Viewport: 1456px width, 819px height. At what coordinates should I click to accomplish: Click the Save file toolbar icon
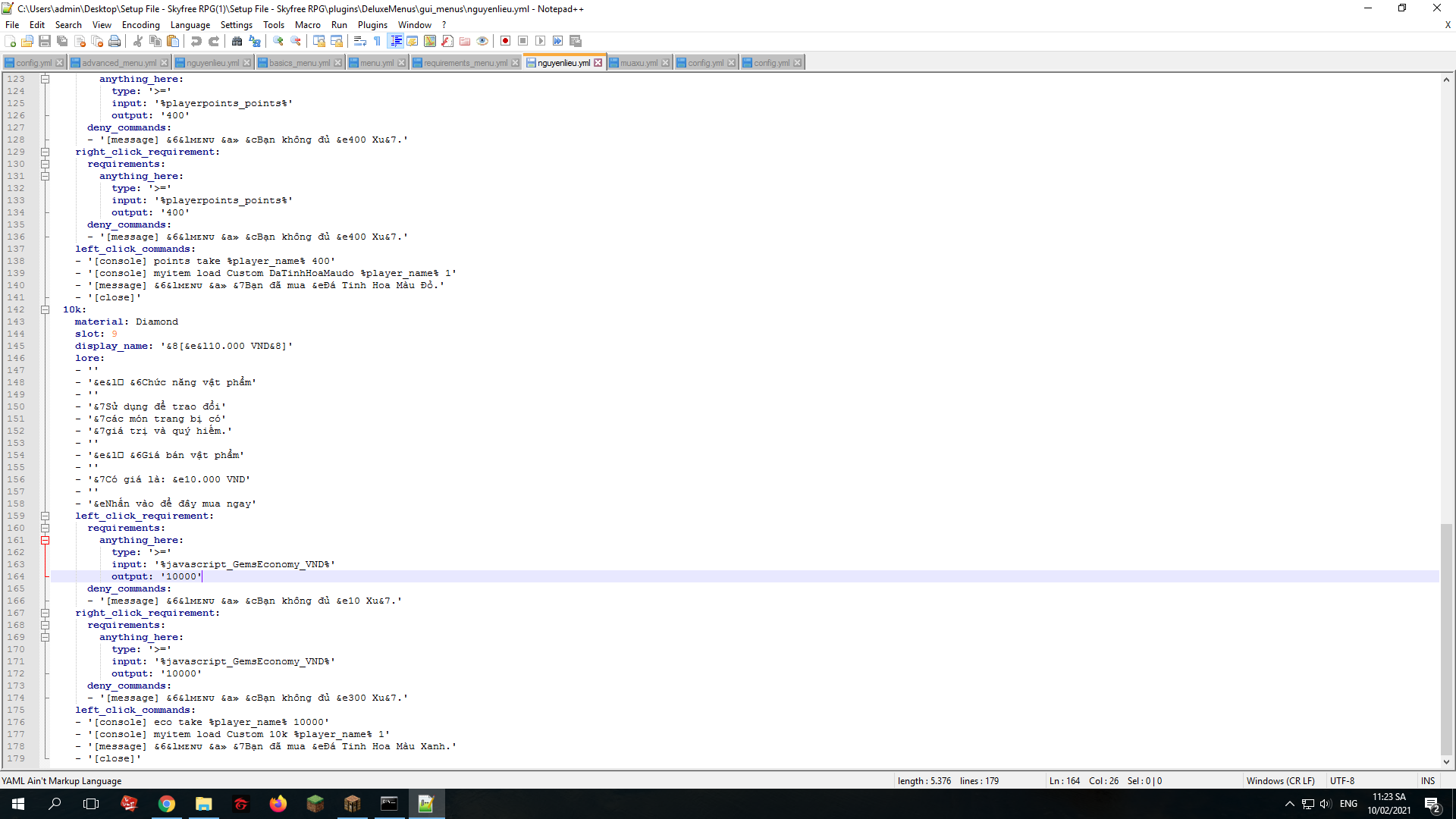45,41
